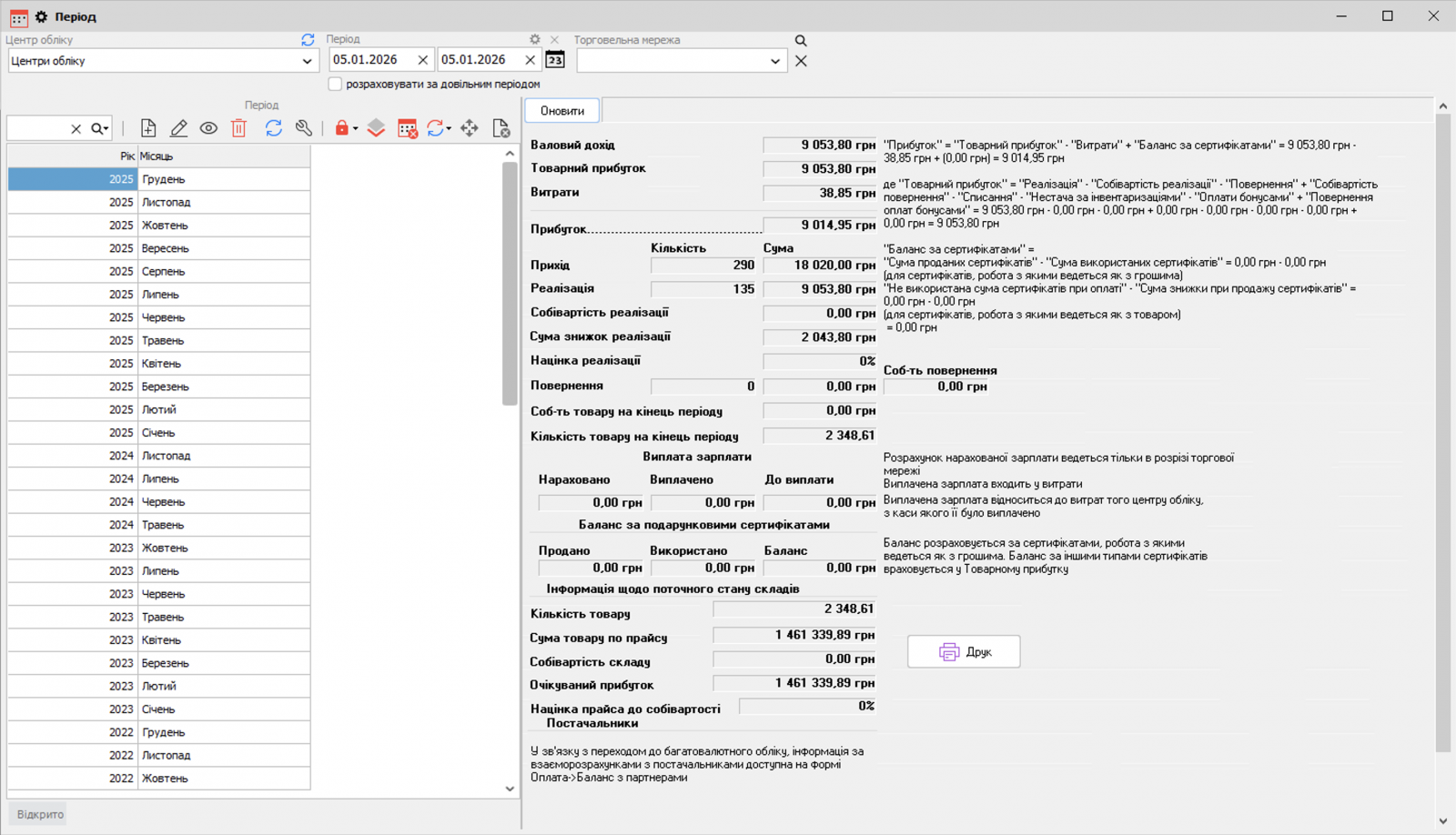Click the add new period document icon

click(x=148, y=128)
